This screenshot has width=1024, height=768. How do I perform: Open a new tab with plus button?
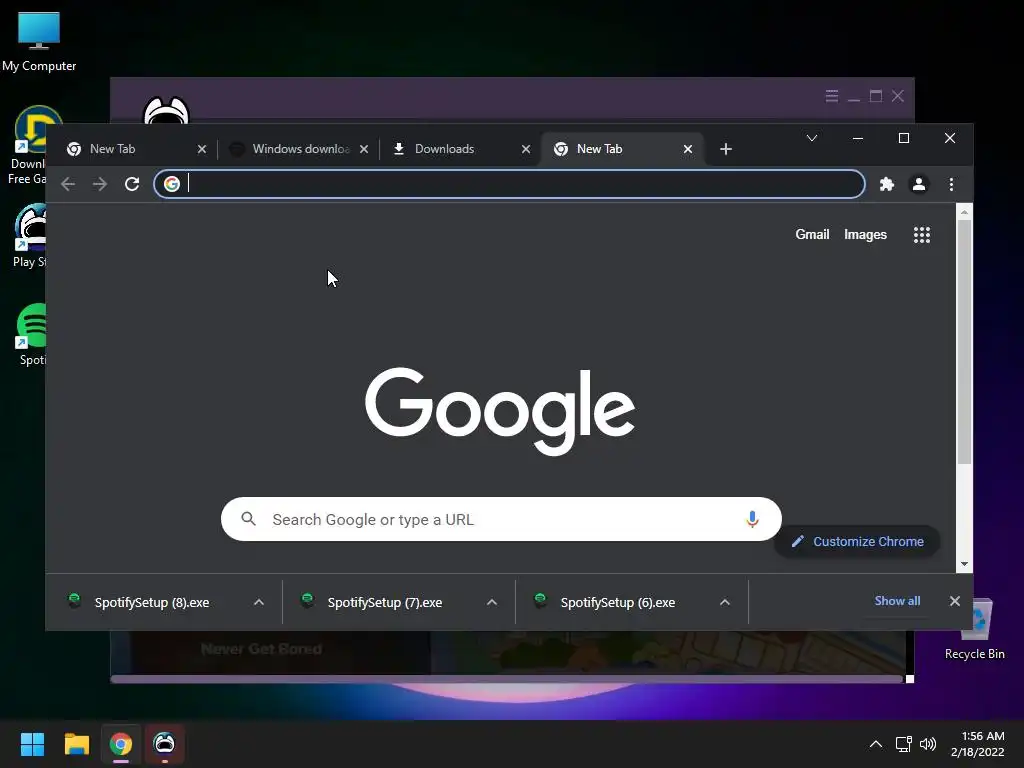click(726, 149)
